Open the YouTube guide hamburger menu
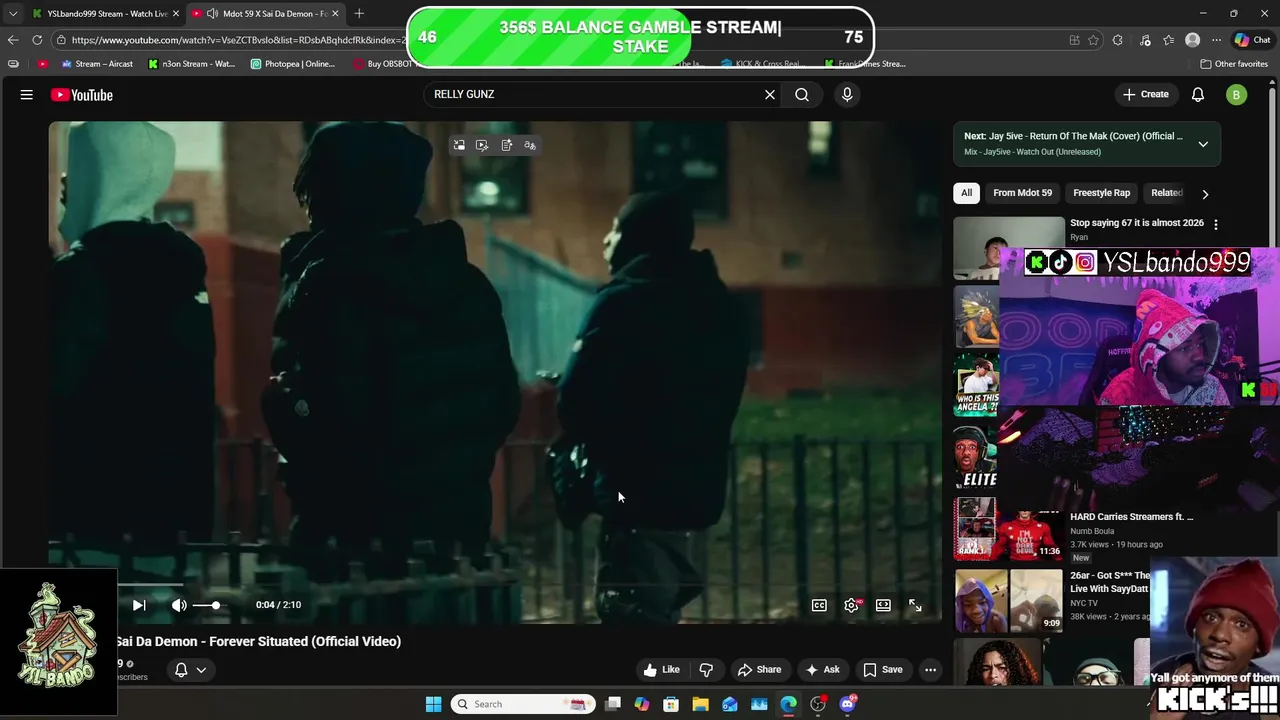The height and width of the screenshot is (720, 1280). pos(27,95)
